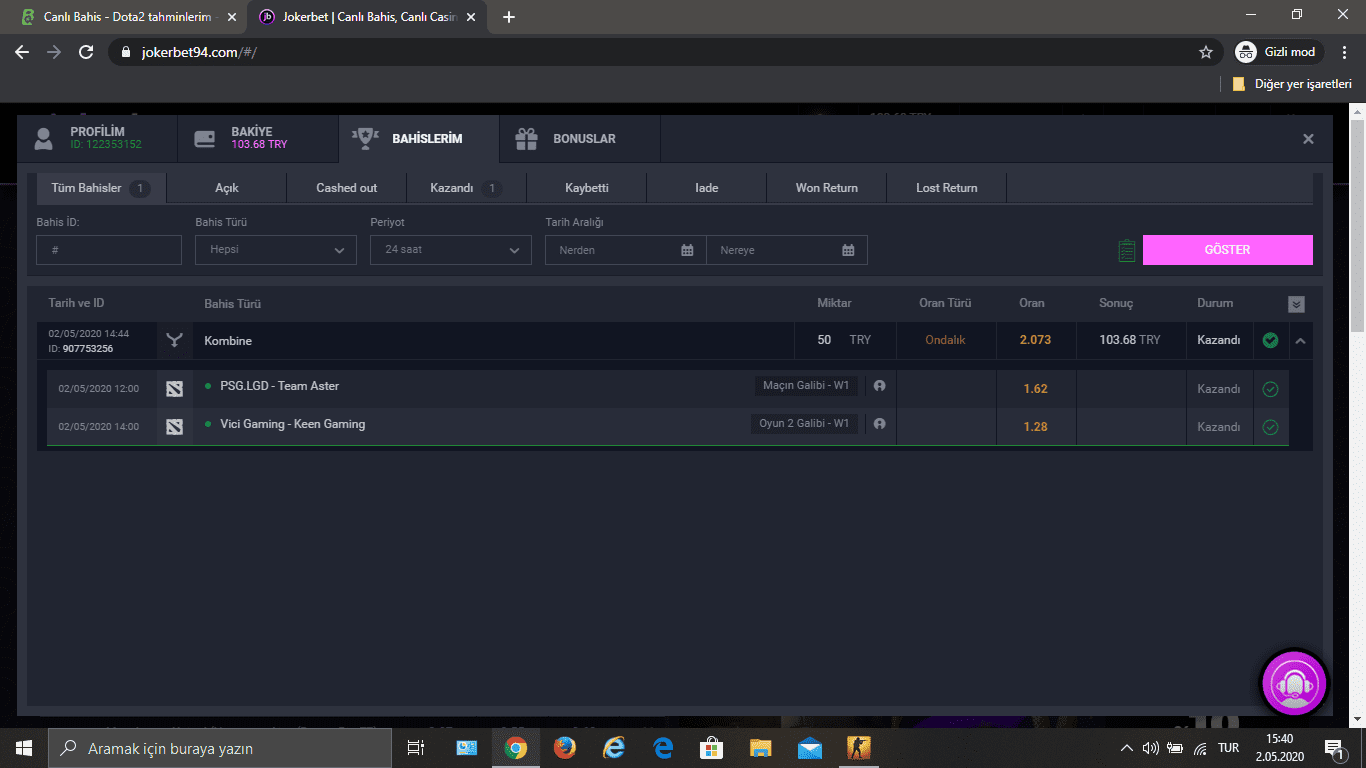
Task: Click the Windows search box
Action: pyautogui.click(x=220, y=748)
